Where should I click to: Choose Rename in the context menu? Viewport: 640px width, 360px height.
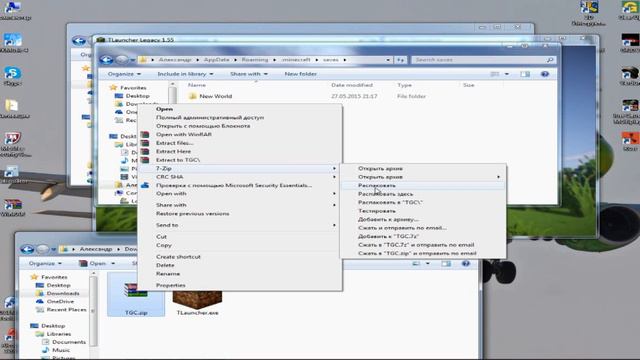point(168,274)
